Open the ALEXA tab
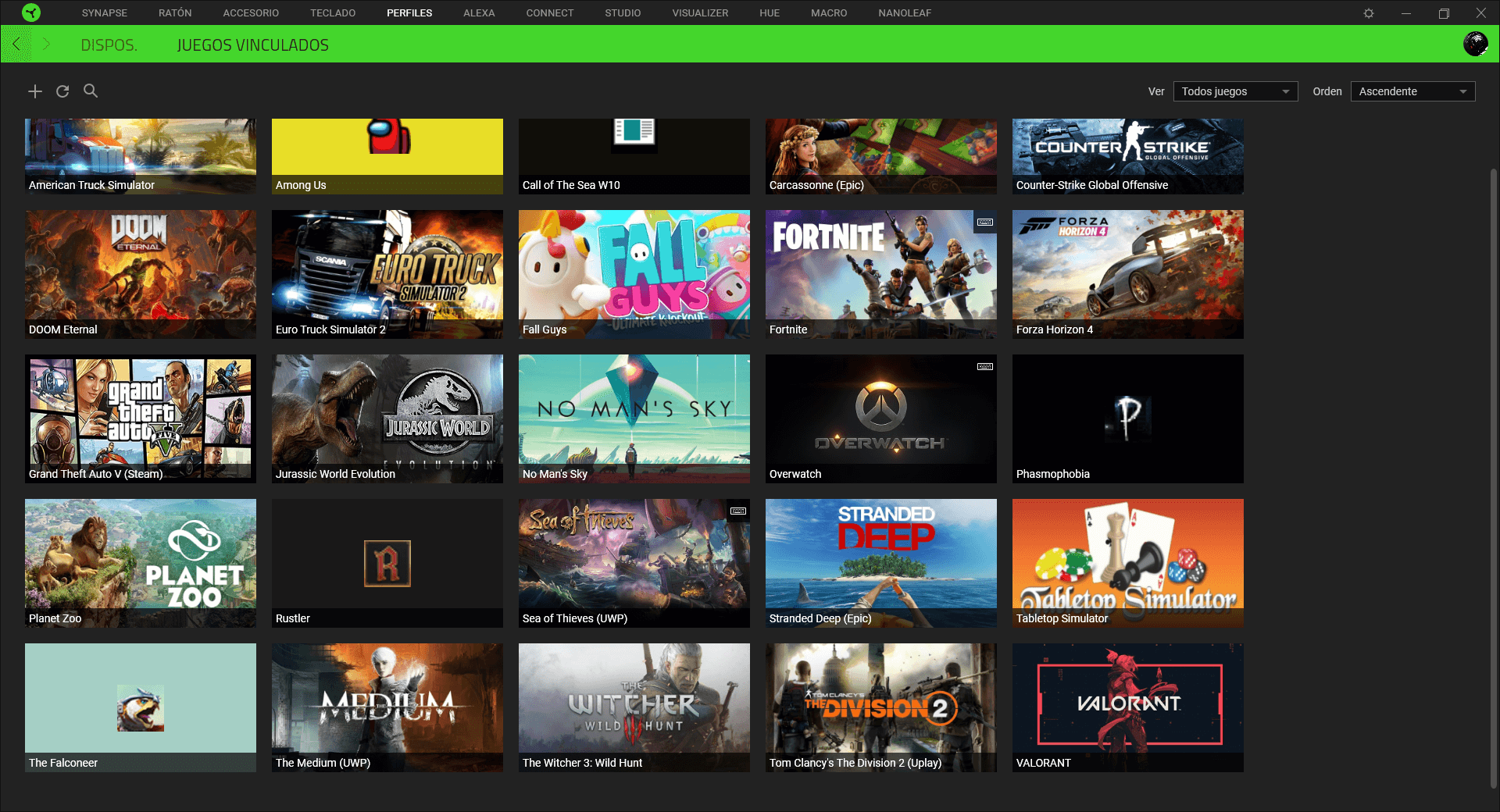1500x812 pixels. click(x=479, y=13)
